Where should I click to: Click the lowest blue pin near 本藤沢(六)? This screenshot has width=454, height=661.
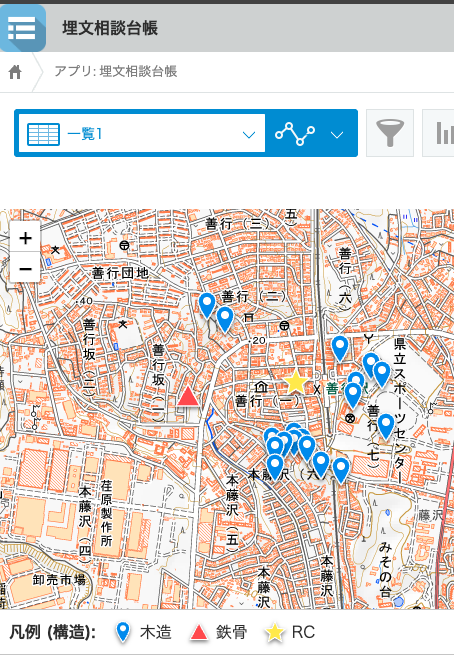coord(341,470)
